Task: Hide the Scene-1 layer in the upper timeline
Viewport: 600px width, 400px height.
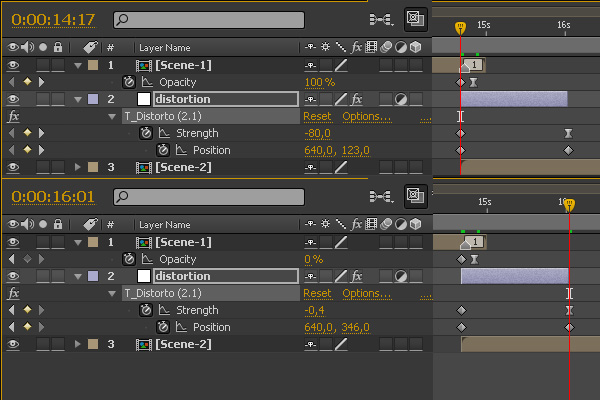Action: pos(12,65)
